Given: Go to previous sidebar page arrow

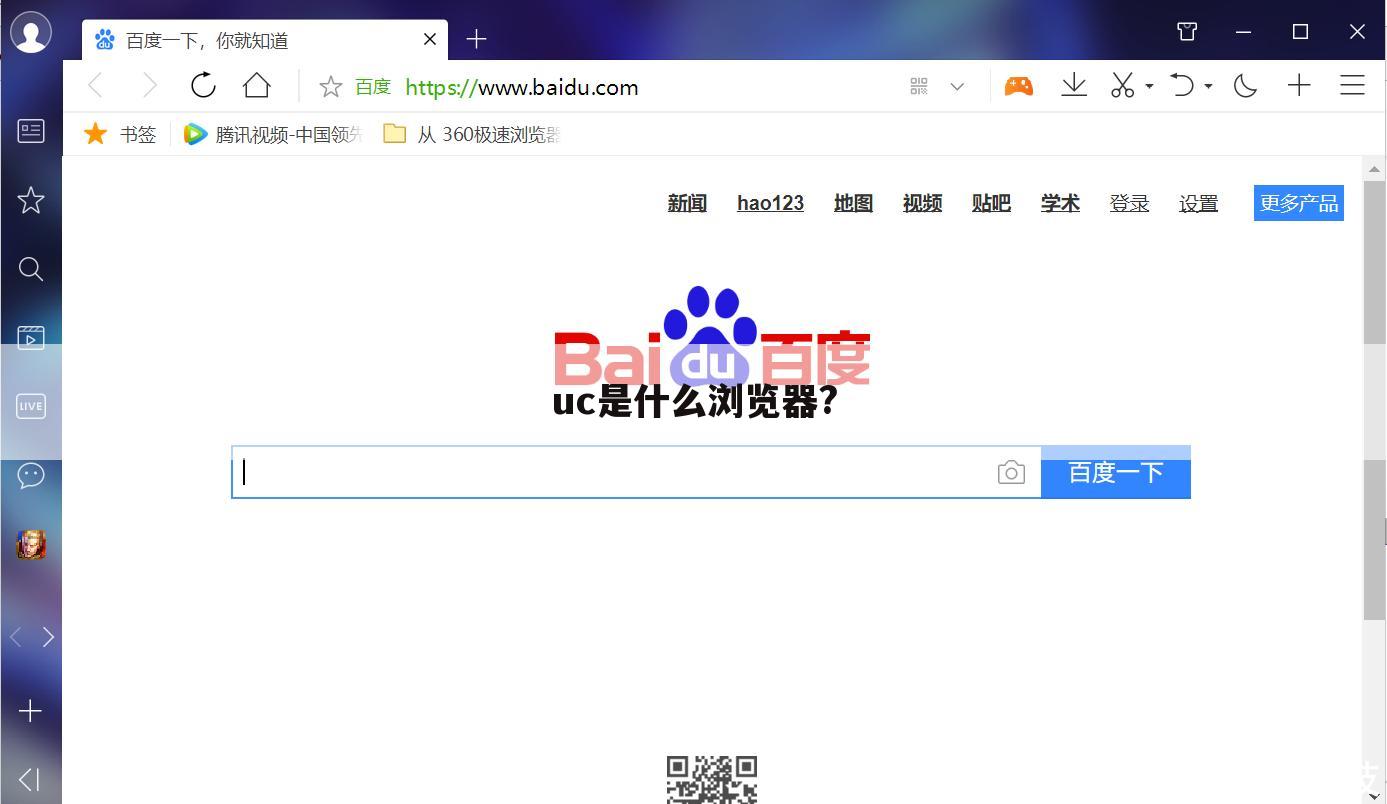Looking at the screenshot, I should (x=15, y=637).
